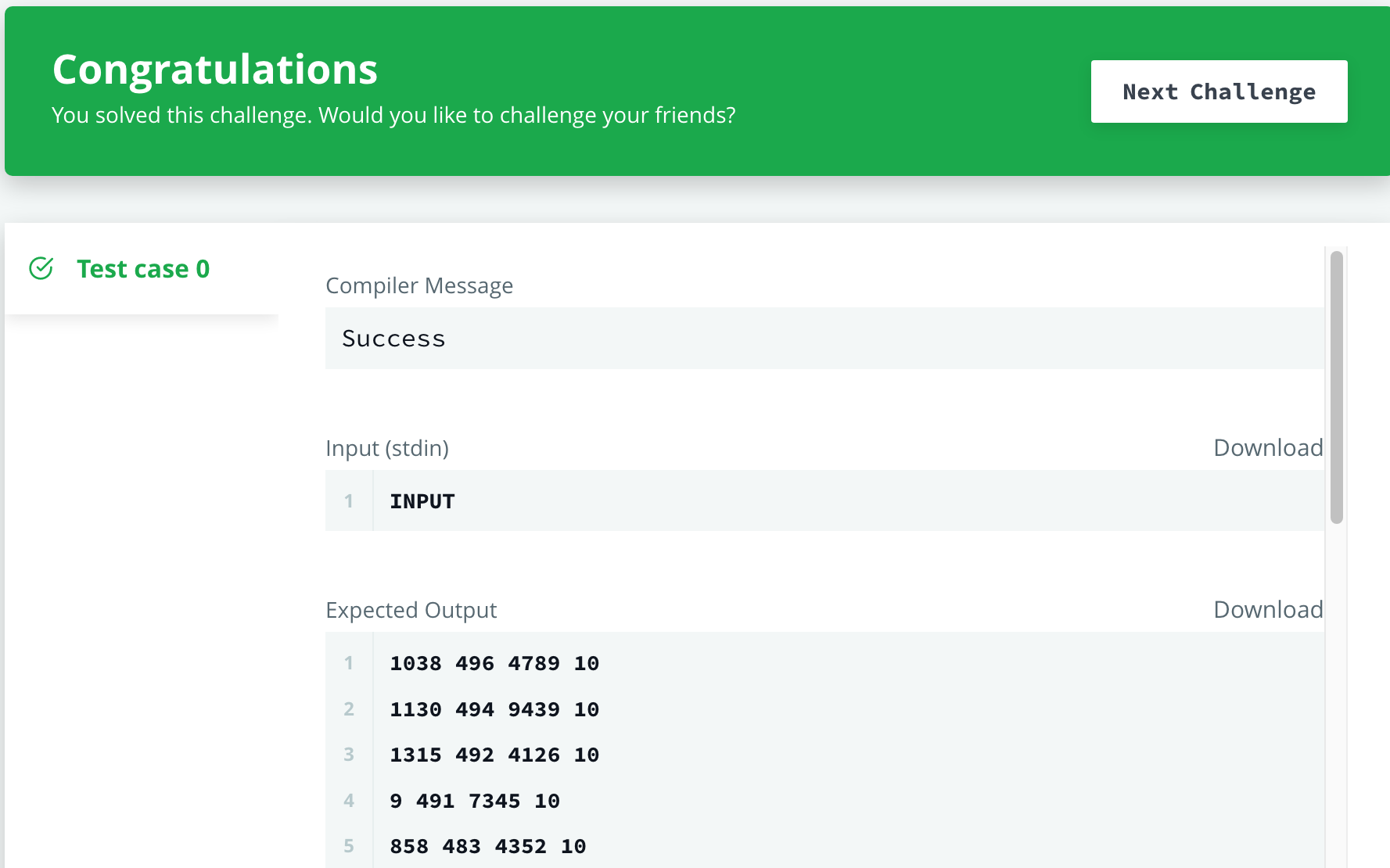
Task: Click the green checkmark beside Test case 0
Action: (41, 268)
